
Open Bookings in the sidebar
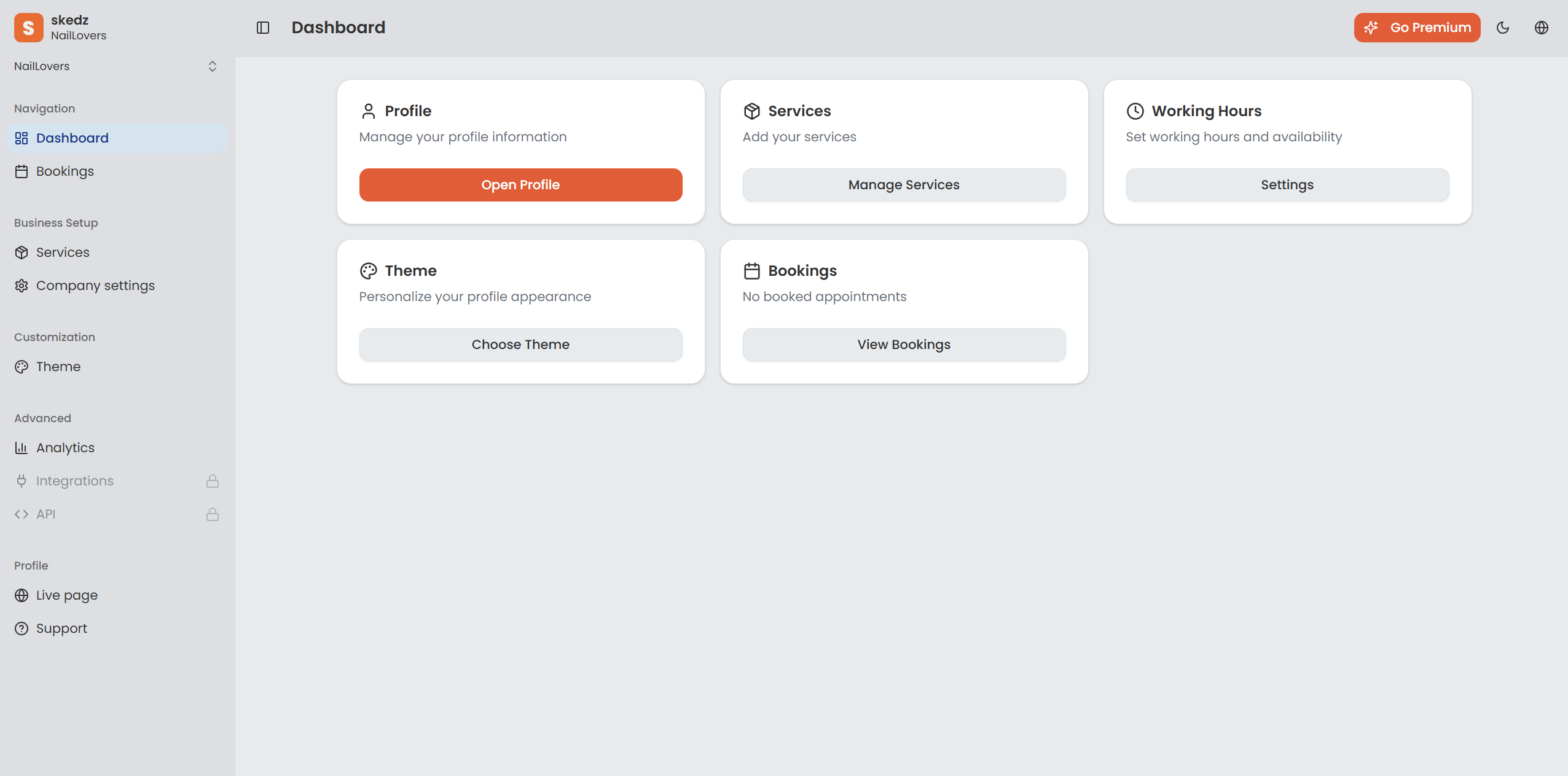tap(65, 171)
